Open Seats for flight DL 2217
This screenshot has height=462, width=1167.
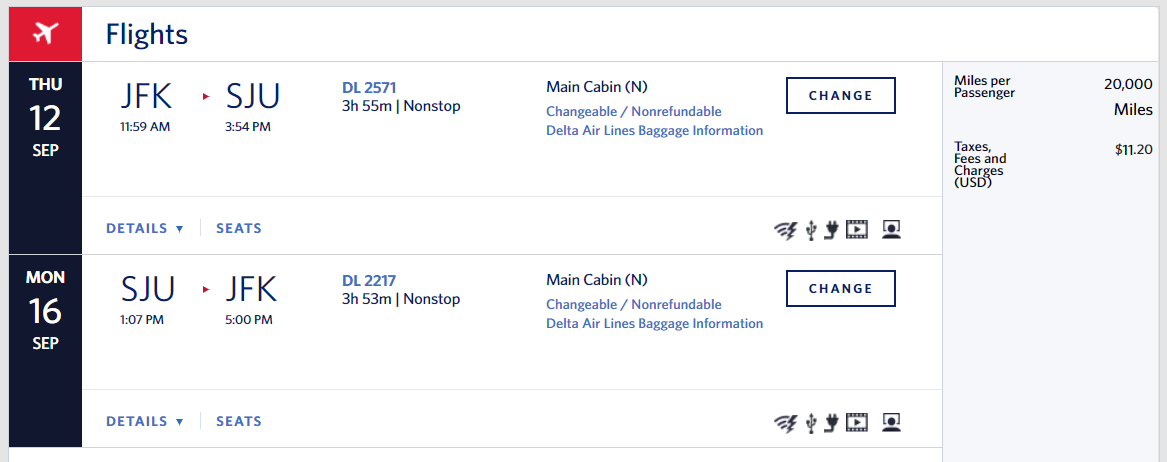tap(239, 421)
